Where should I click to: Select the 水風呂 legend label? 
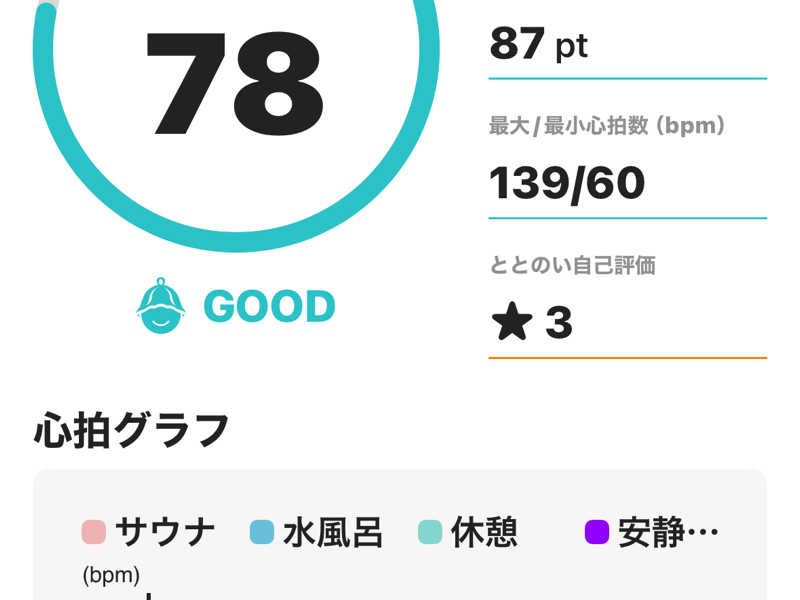[333, 532]
